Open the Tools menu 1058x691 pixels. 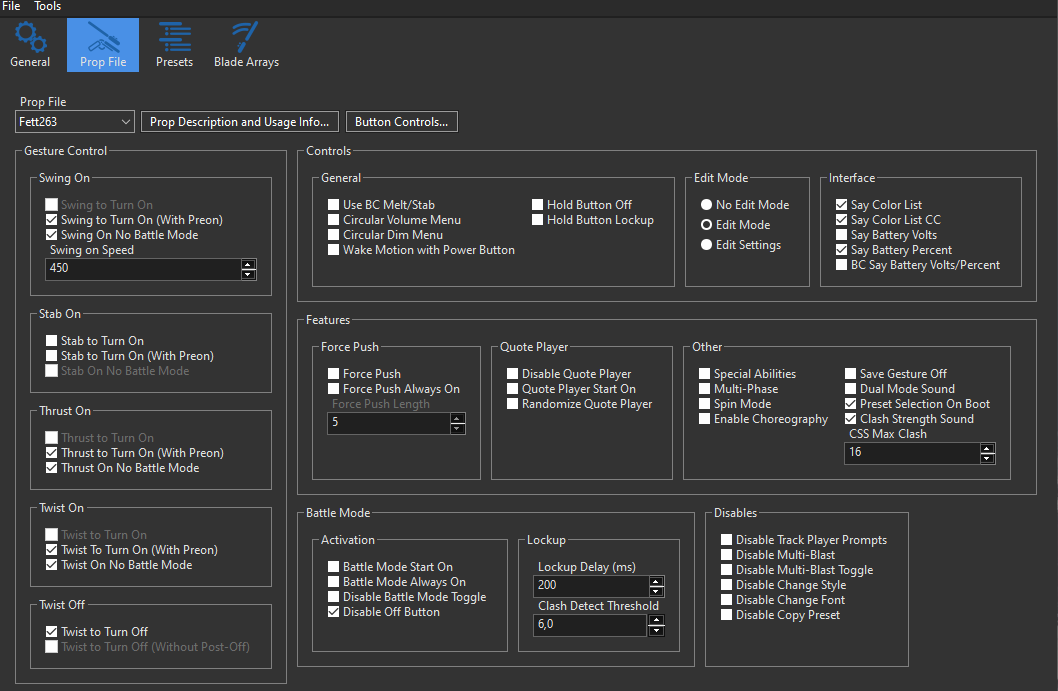(x=47, y=6)
